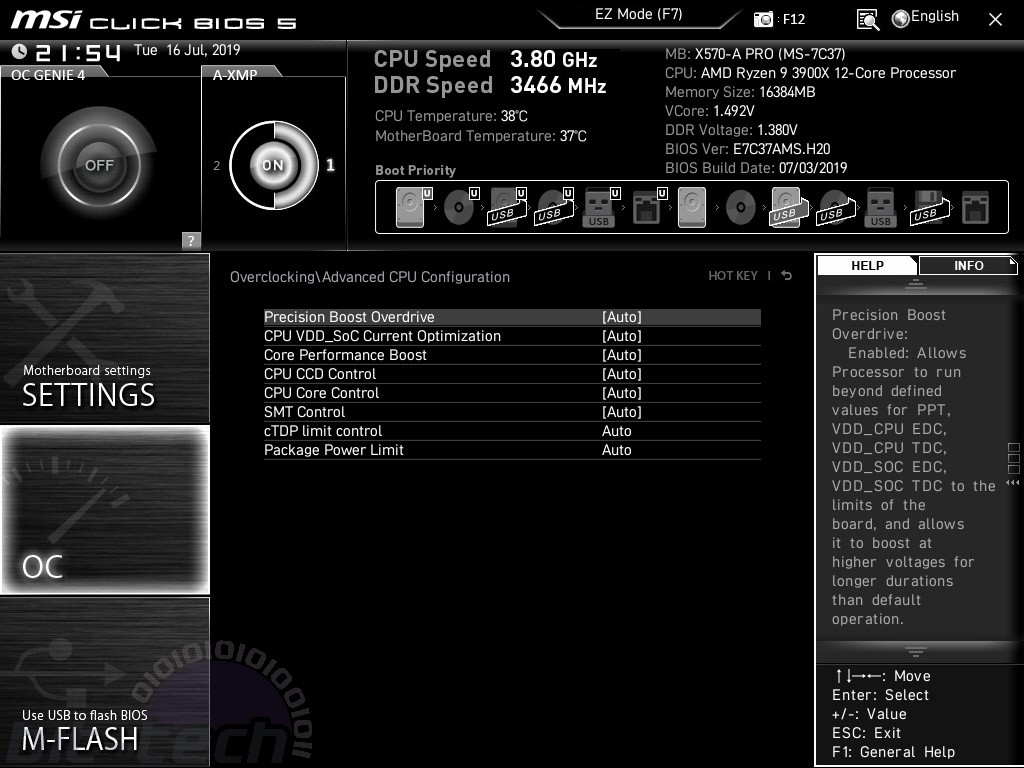Screen dimensions: 1024x768
Task: Collapse the help panel with side arrows
Action: (x=1013, y=483)
